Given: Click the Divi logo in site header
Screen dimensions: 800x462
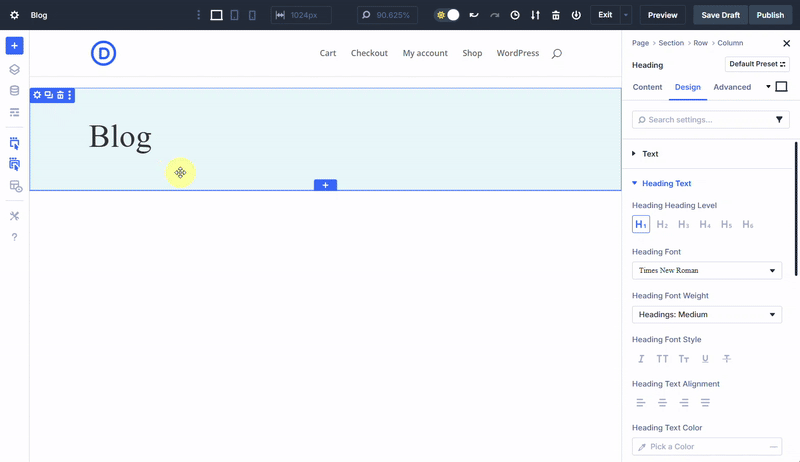Looking at the screenshot, I should click(x=104, y=53).
